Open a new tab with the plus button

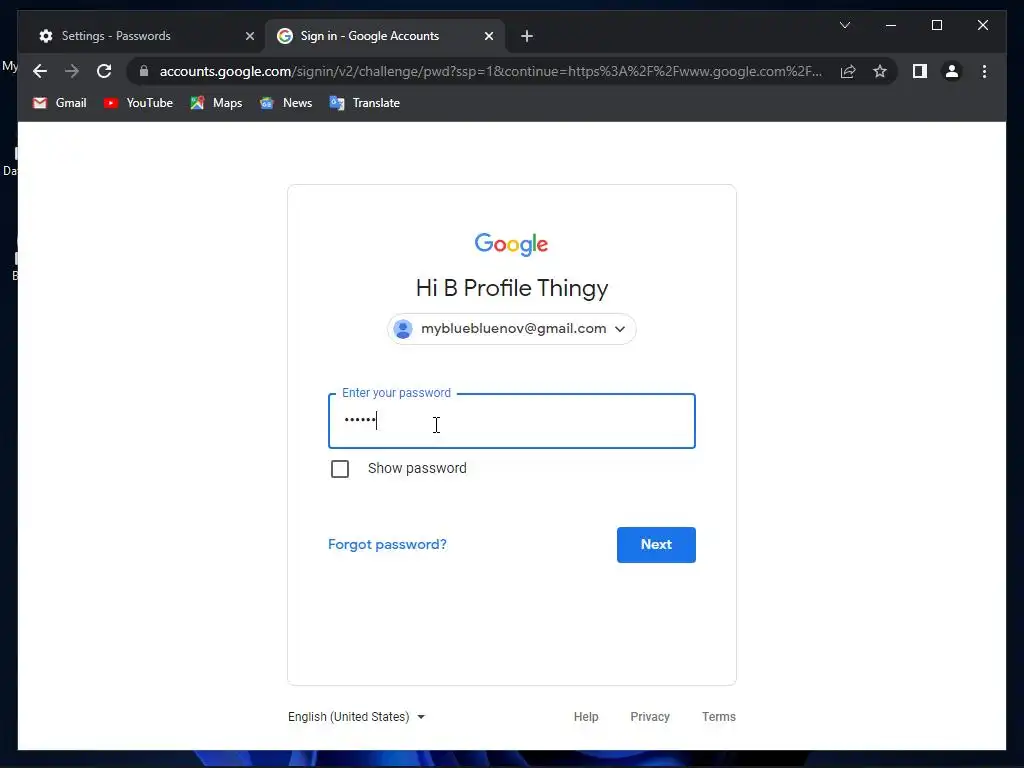tap(527, 36)
